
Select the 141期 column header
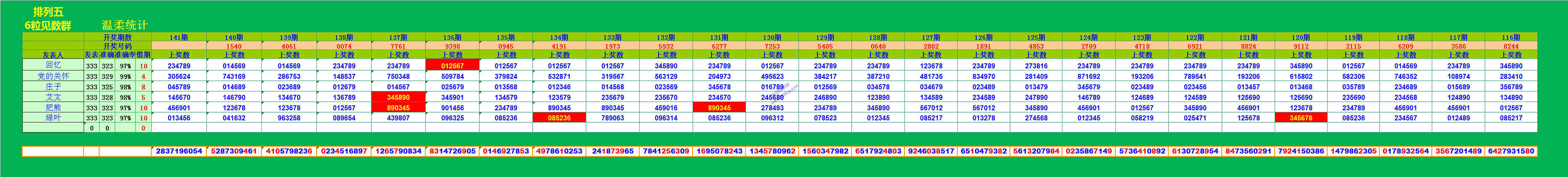178,38
